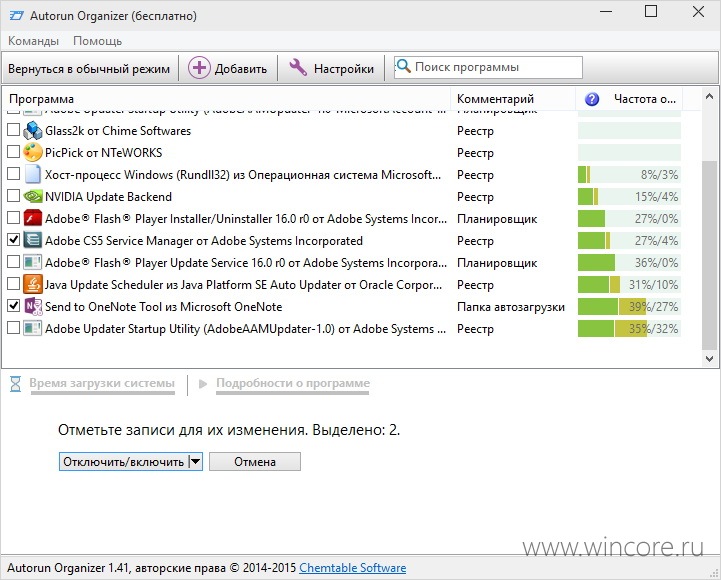Click the Adobe CS5 Service Manager icon
This screenshot has height=580, width=721.
[33, 241]
